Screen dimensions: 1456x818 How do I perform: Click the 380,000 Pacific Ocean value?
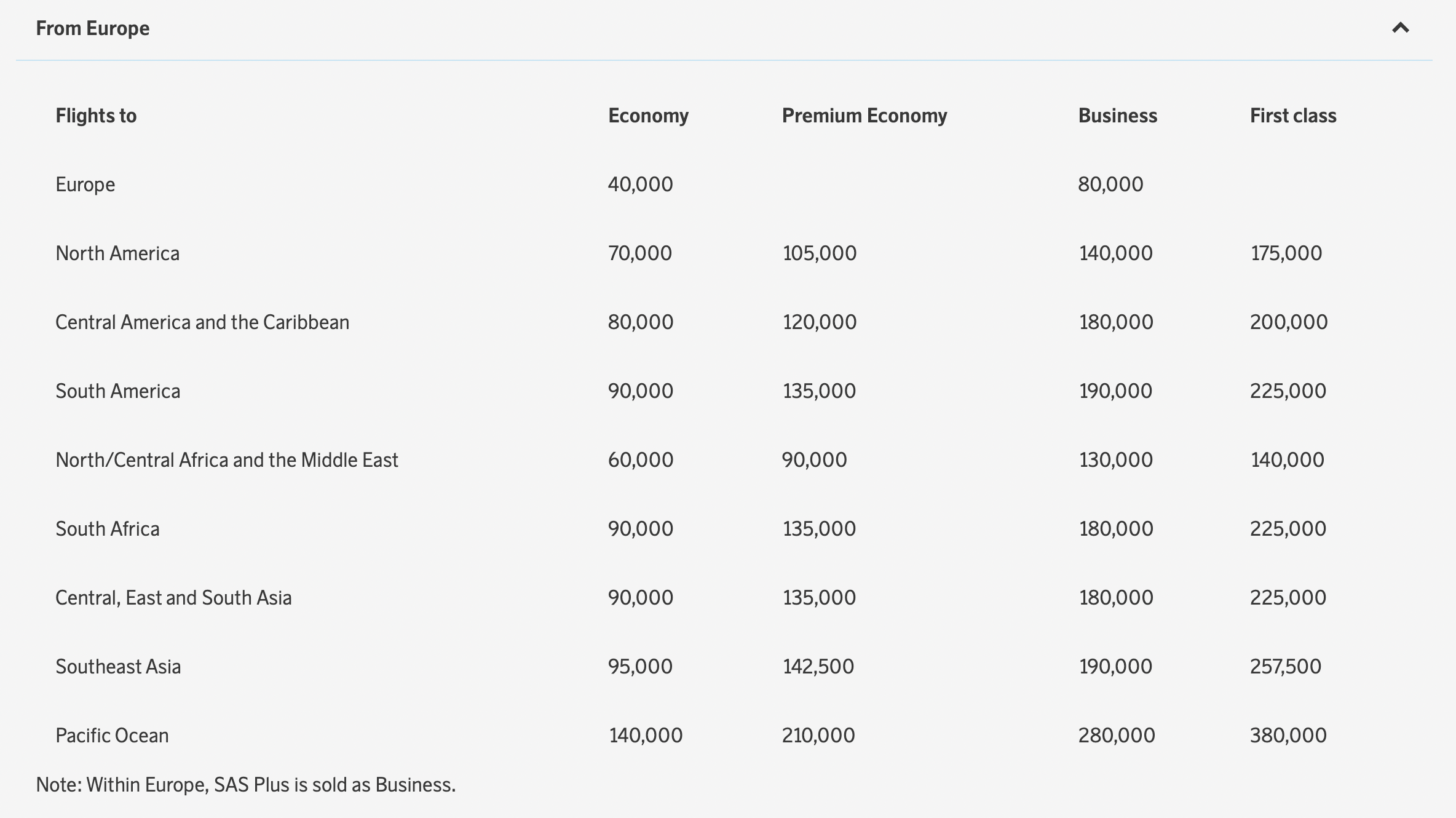[1288, 736]
